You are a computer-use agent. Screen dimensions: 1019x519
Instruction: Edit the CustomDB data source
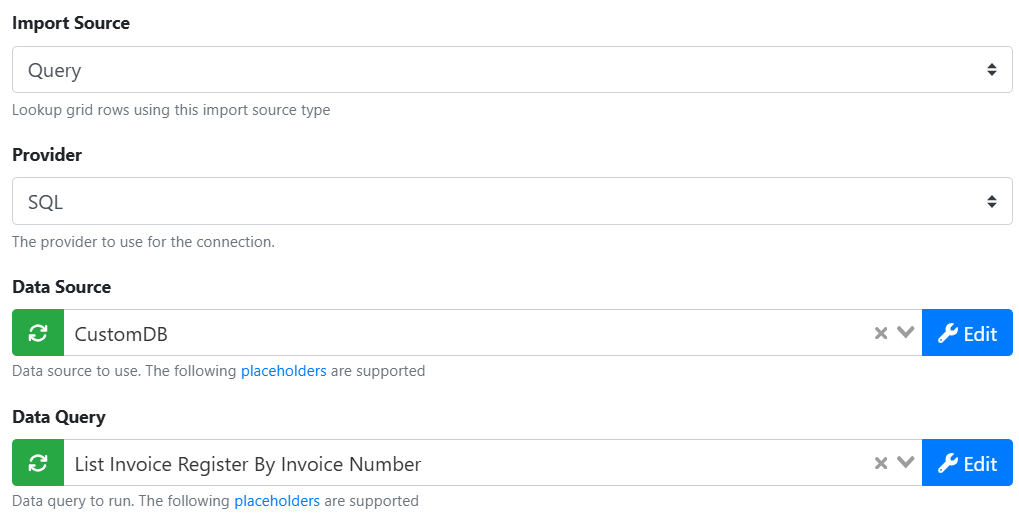coord(967,333)
